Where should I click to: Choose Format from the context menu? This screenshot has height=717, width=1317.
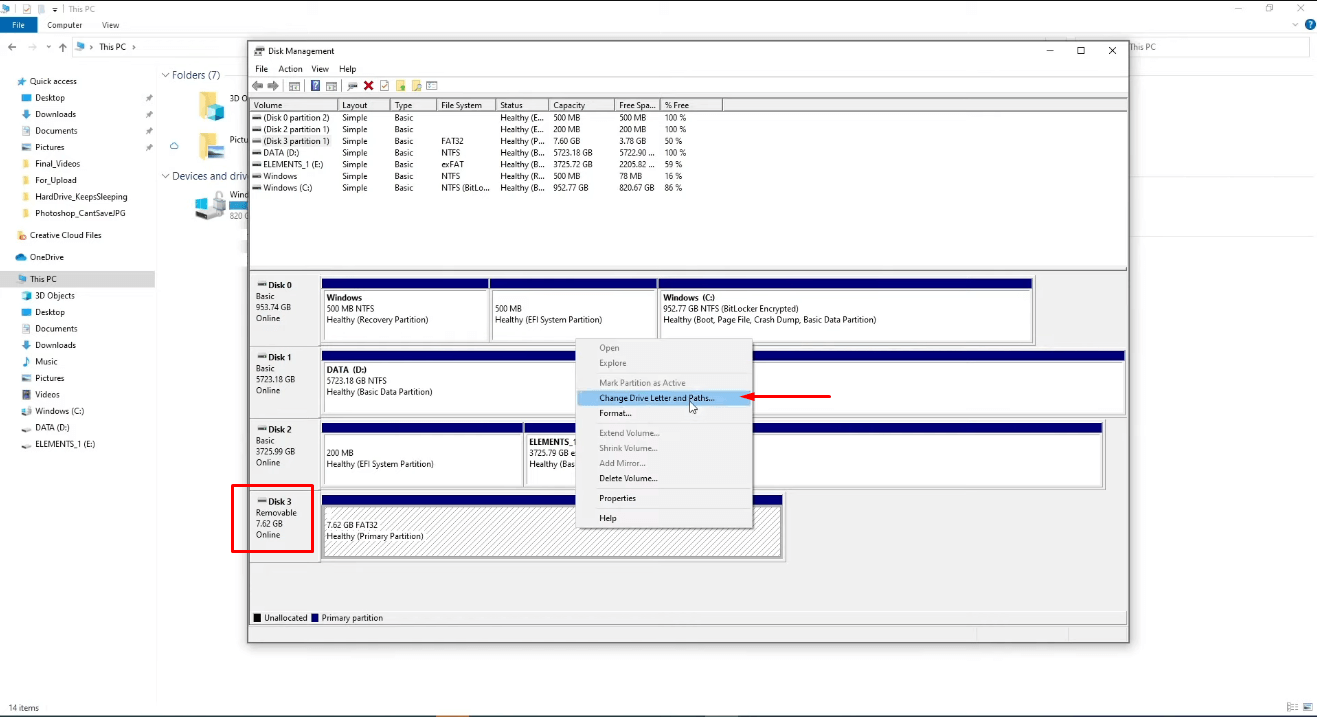[615, 413]
